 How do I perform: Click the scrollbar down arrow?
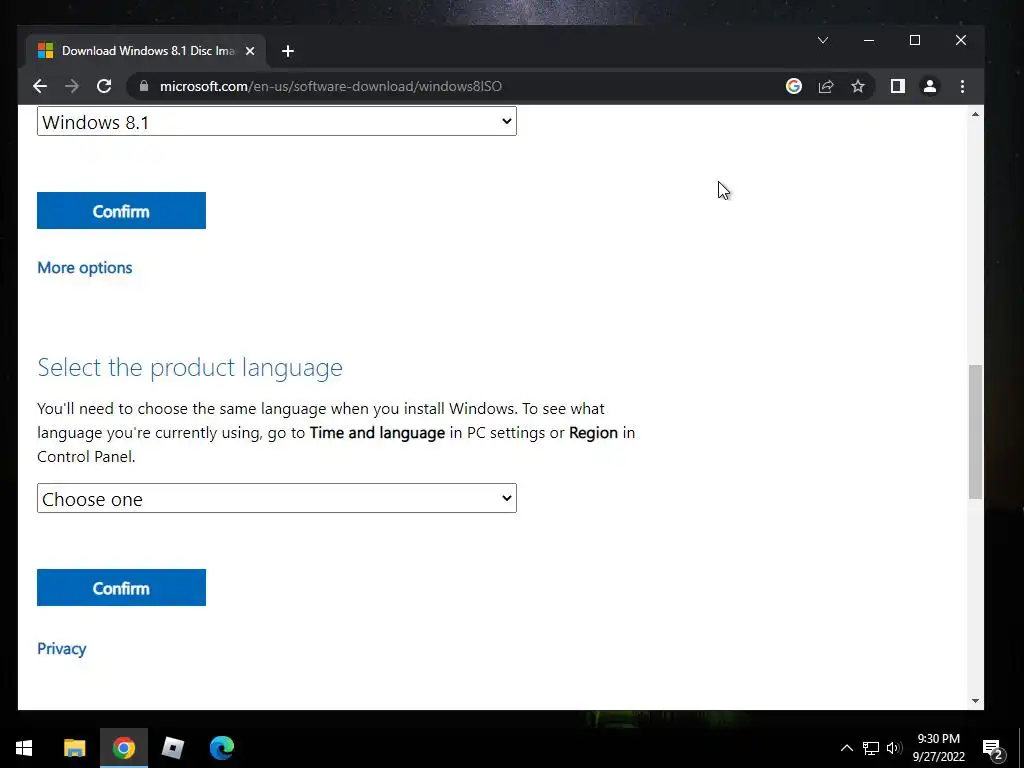(975, 701)
